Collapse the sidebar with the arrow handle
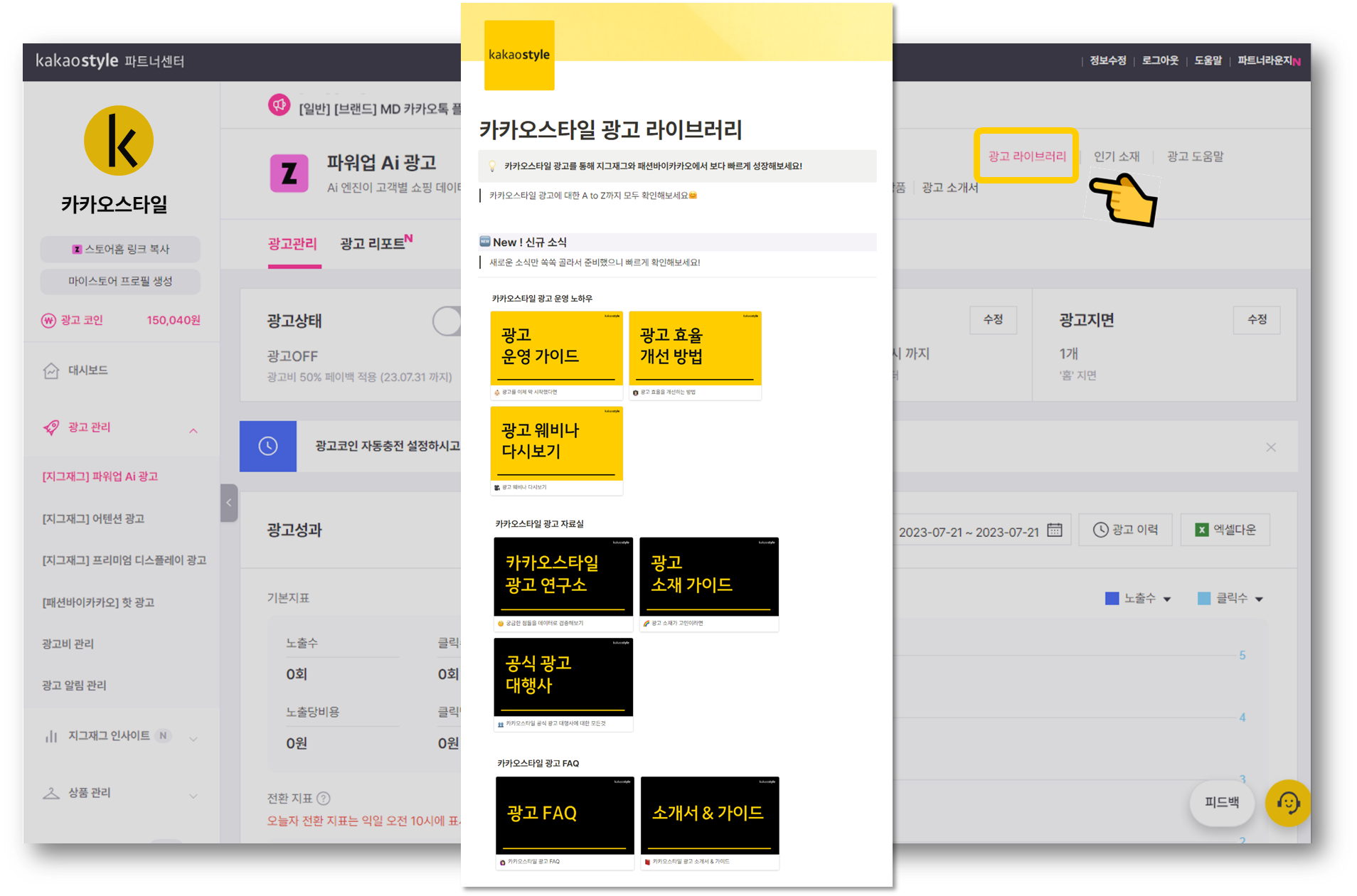The image size is (1357, 896). click(x=229, y=503)
